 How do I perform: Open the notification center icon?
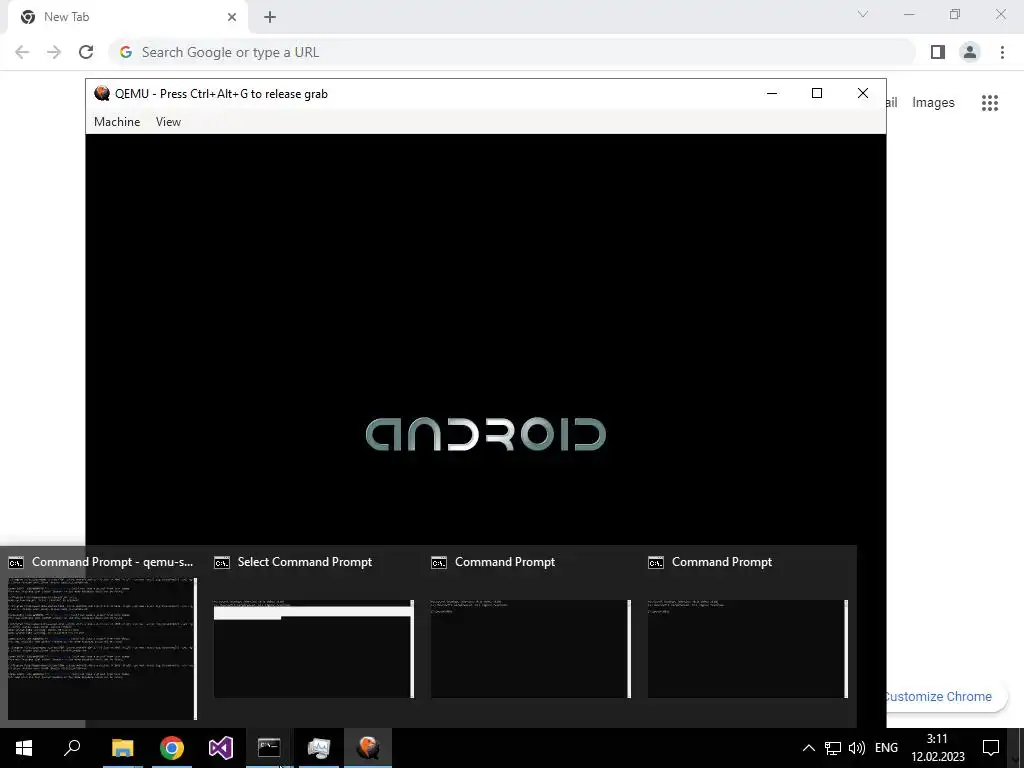(991, 748)
